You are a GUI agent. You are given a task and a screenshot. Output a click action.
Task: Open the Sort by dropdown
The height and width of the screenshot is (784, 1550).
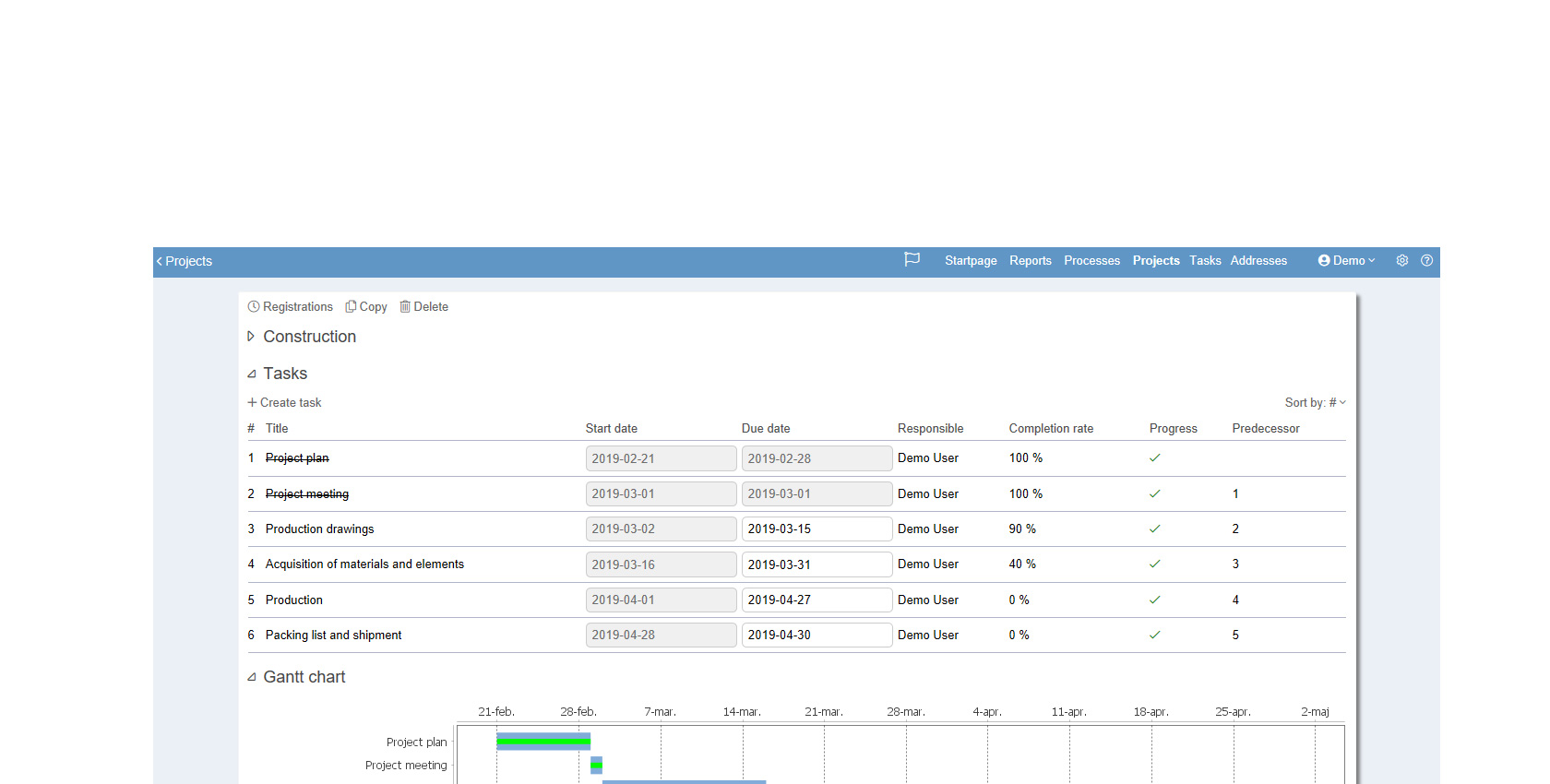[1315, 403]
